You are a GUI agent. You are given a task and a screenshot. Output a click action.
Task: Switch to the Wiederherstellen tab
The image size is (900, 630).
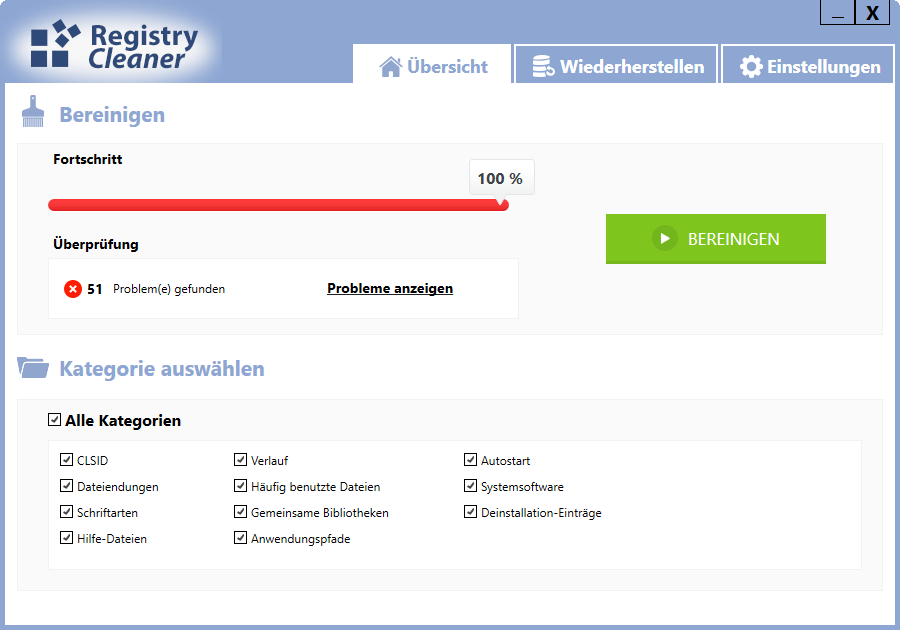click(x=617, y=67)
